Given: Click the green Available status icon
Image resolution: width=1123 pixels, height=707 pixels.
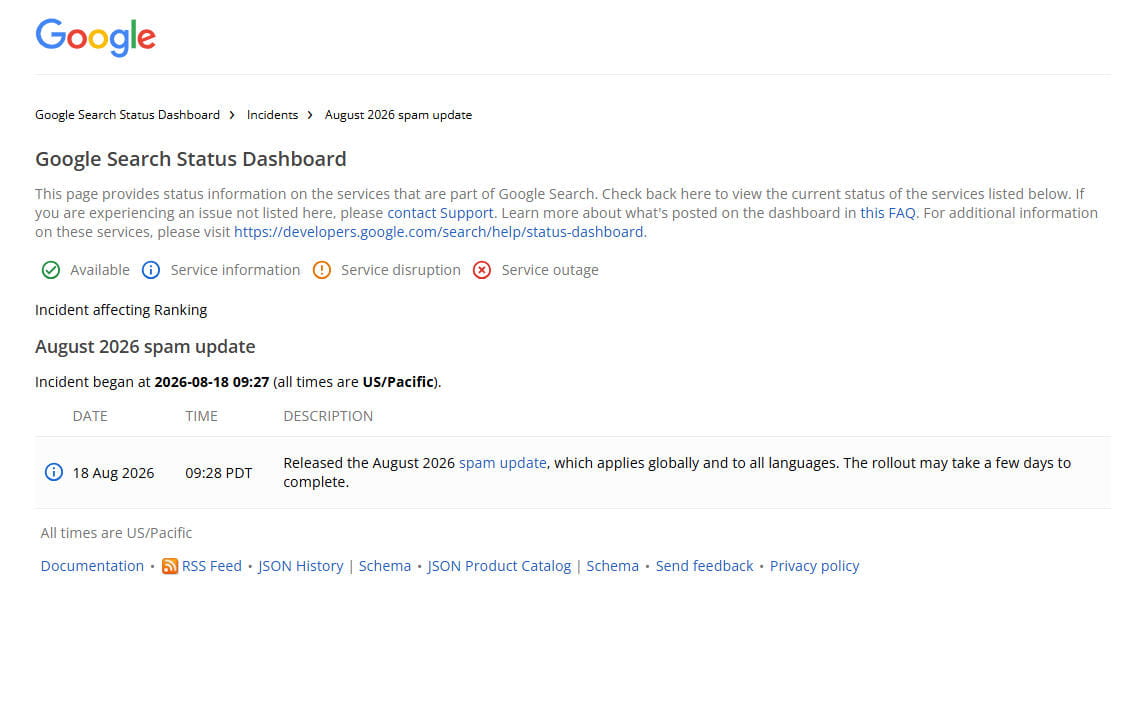Looking at the screenshot, I should click(x=51, y=270).
